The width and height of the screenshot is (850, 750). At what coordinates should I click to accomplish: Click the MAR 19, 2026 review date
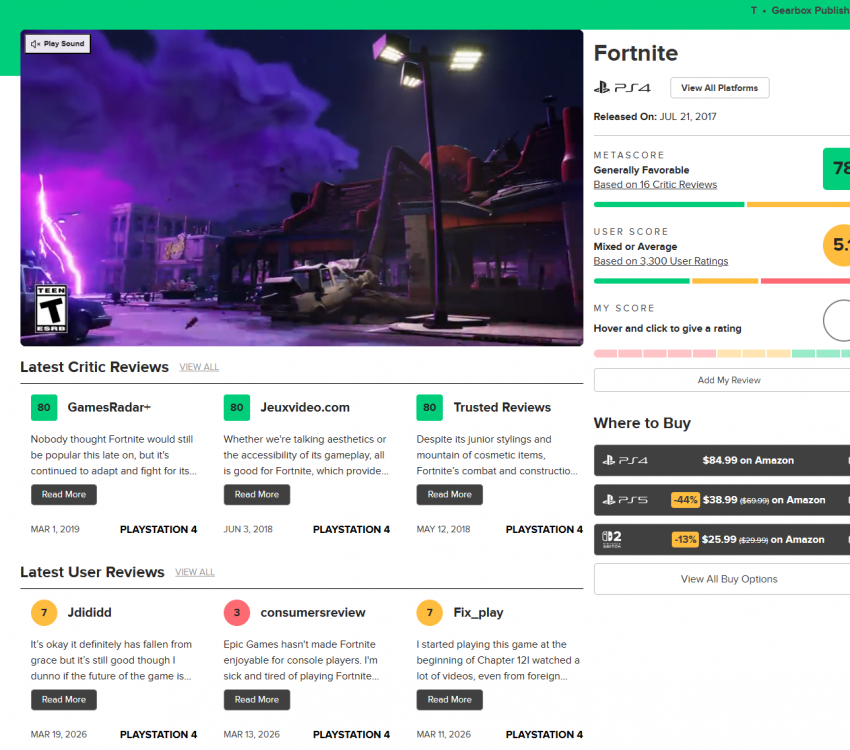59,735
